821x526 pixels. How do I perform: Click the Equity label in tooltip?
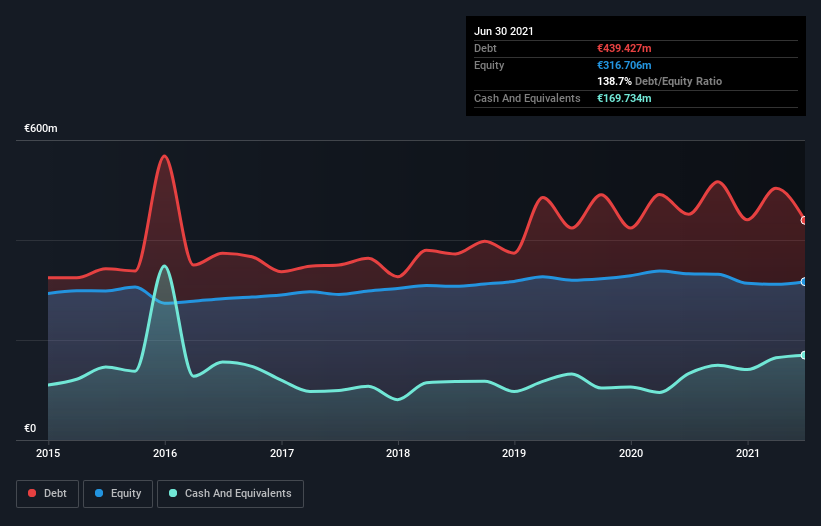click(x=489, y=65)
